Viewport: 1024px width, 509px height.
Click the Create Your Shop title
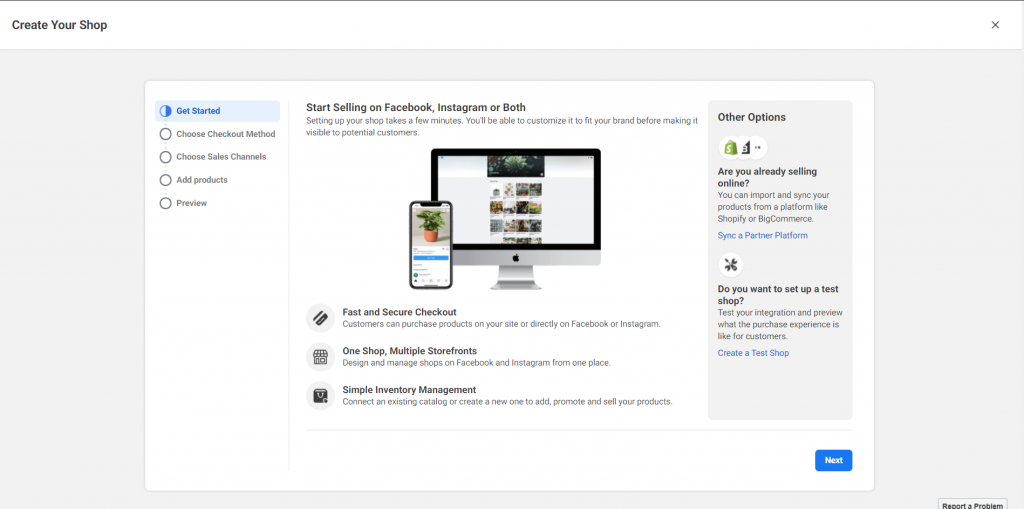coord(59,25)
